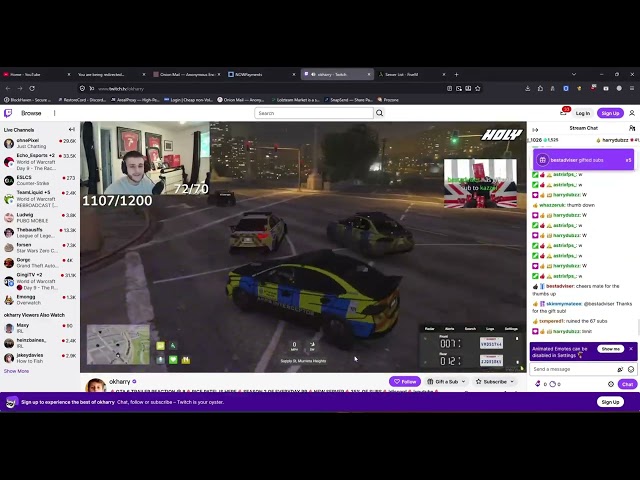Open the bits cheer icon in chat input

[620, 369]
